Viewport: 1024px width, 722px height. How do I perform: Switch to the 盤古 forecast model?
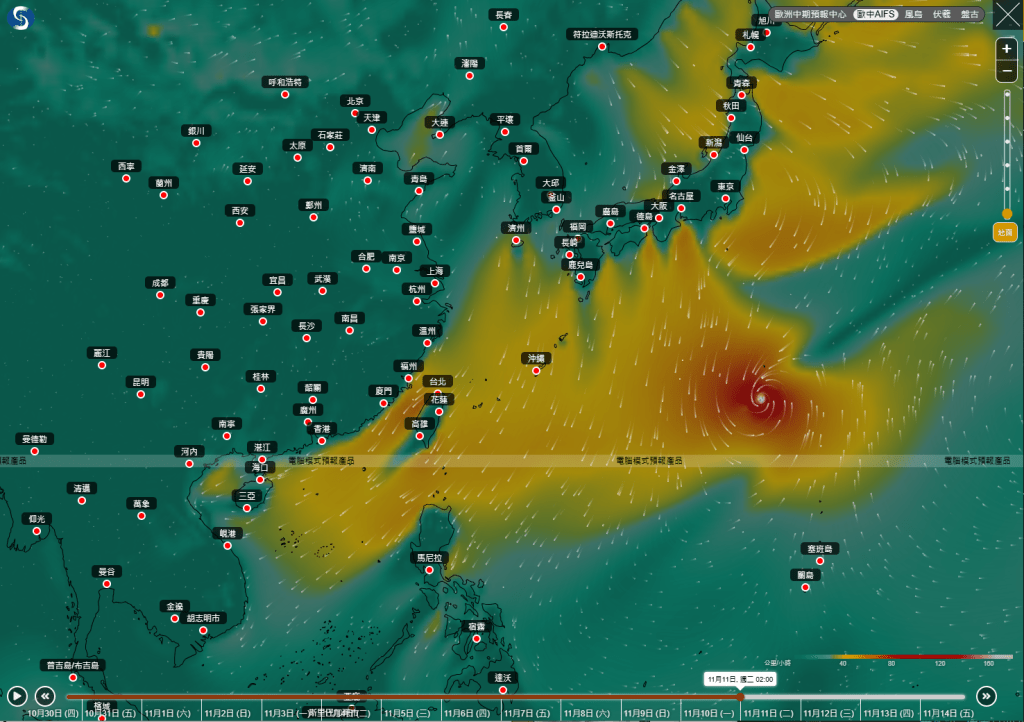pyautogui.click(x=970, y=15)
